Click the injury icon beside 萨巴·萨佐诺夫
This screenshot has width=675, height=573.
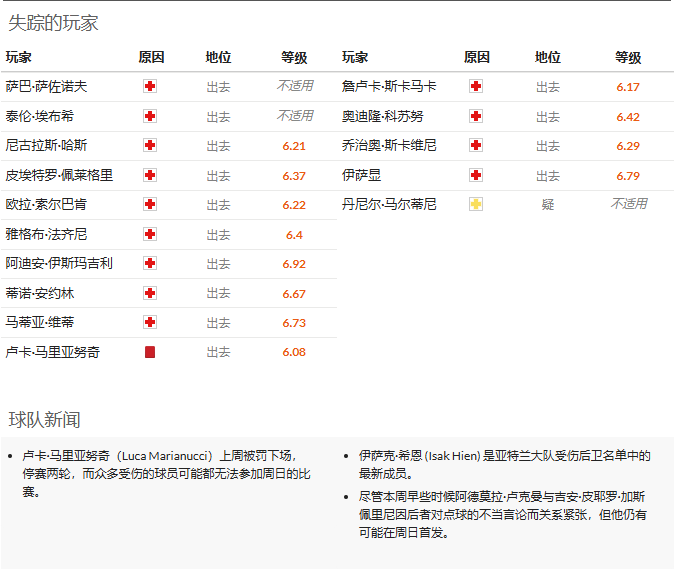click(150, 87)
